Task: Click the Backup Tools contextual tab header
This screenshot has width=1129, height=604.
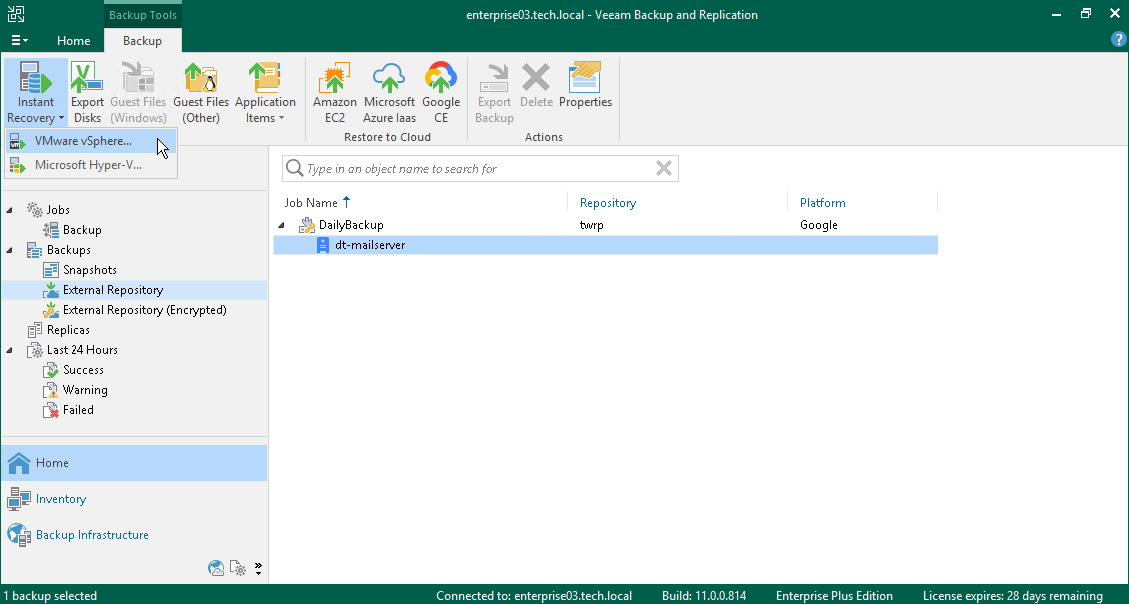Action: click(143, 15)
